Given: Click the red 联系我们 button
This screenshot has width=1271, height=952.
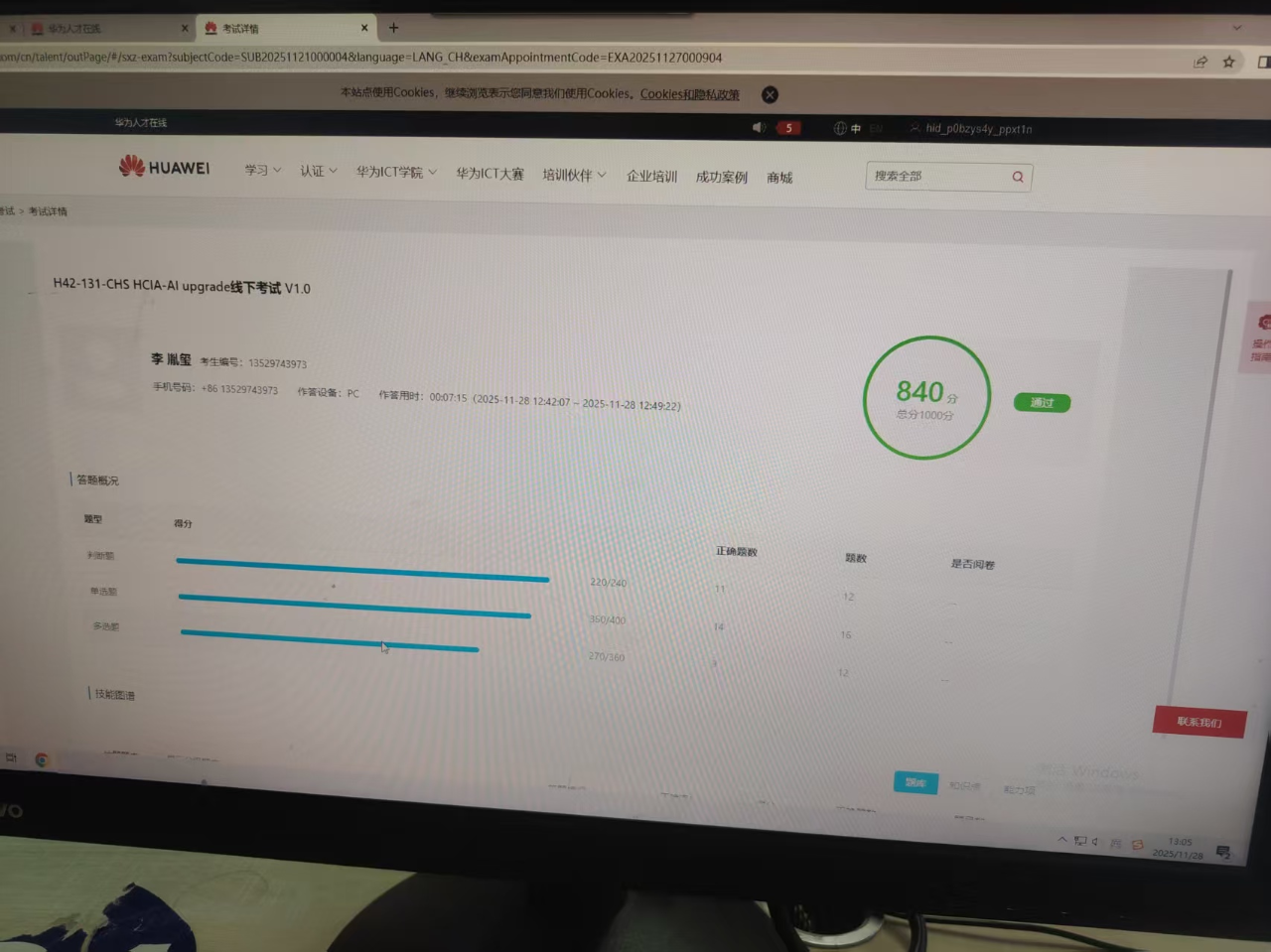Looking at the screenshot, I should pyautogui.click(x=1199, y=722).
